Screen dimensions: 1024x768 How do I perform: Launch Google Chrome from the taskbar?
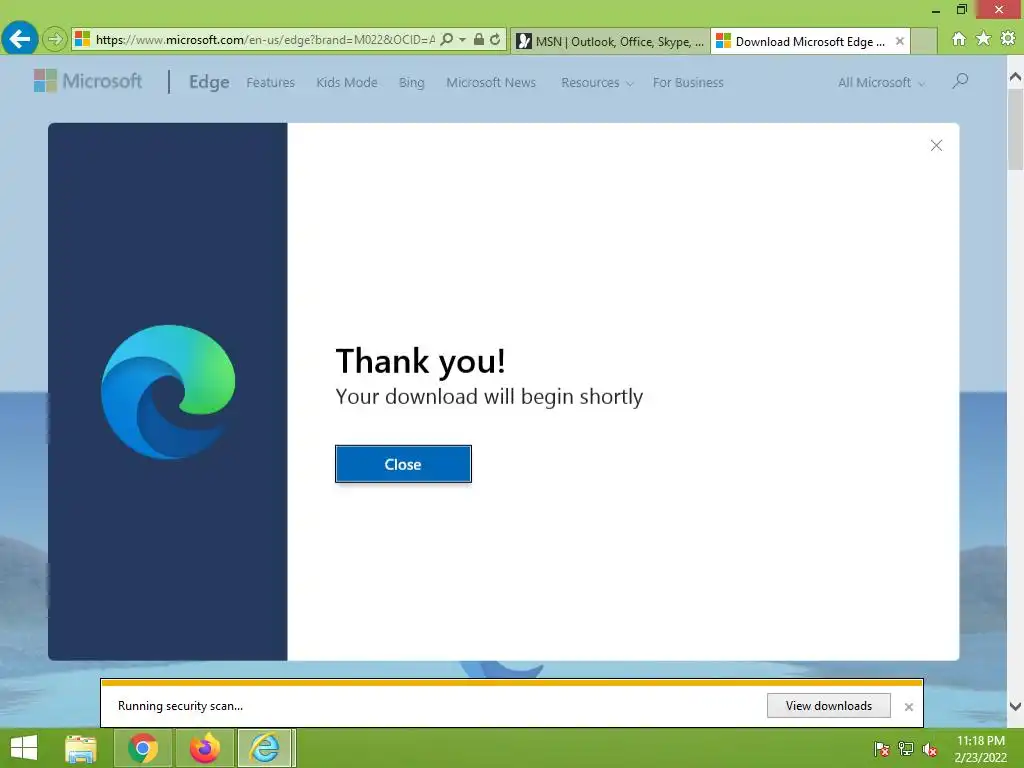[x=143, y=748]
